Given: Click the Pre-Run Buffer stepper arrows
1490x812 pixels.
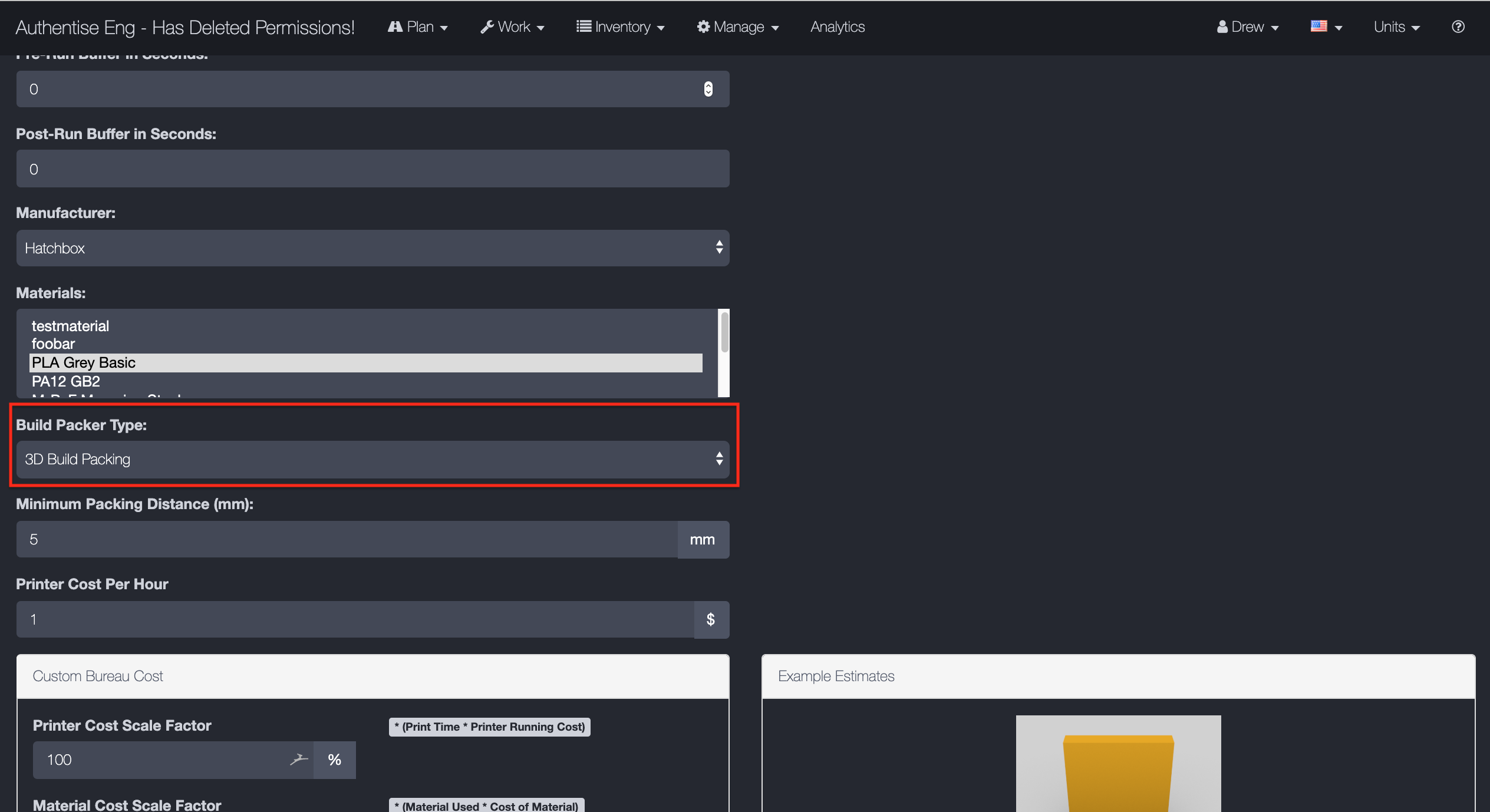Looking at the screenshot, I should [708, 89].
